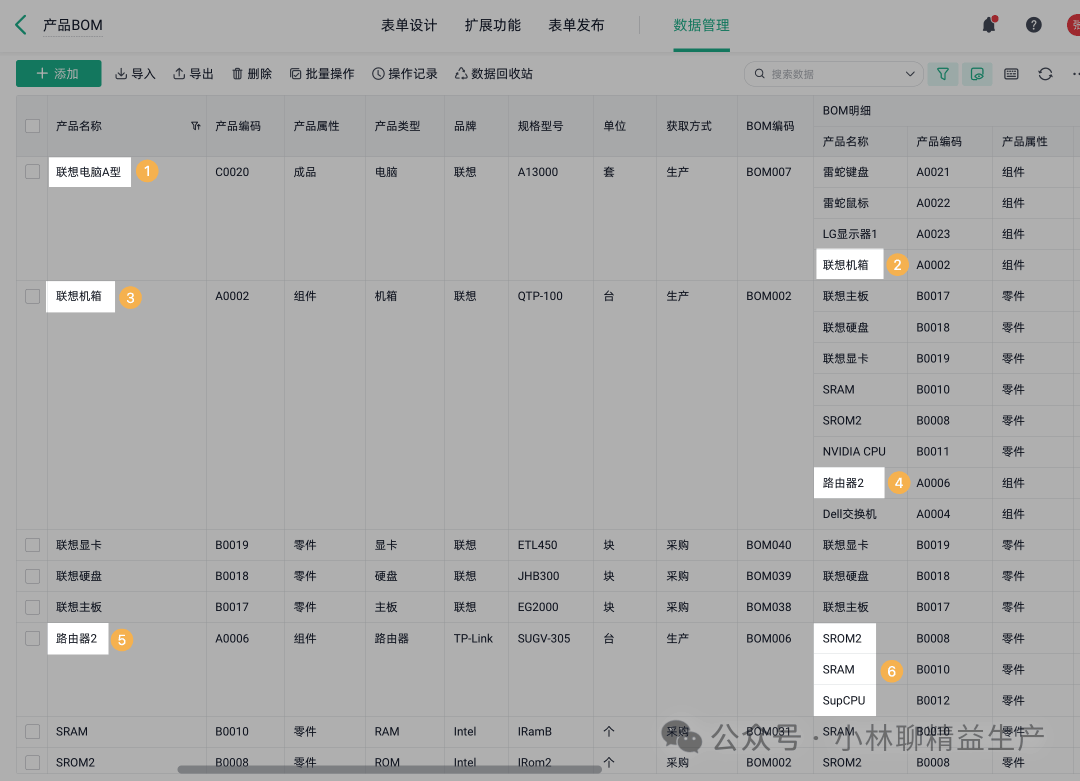The image size is (1080, 781).
Task: Click the BOM明细 group header
Action: (847, 110)
